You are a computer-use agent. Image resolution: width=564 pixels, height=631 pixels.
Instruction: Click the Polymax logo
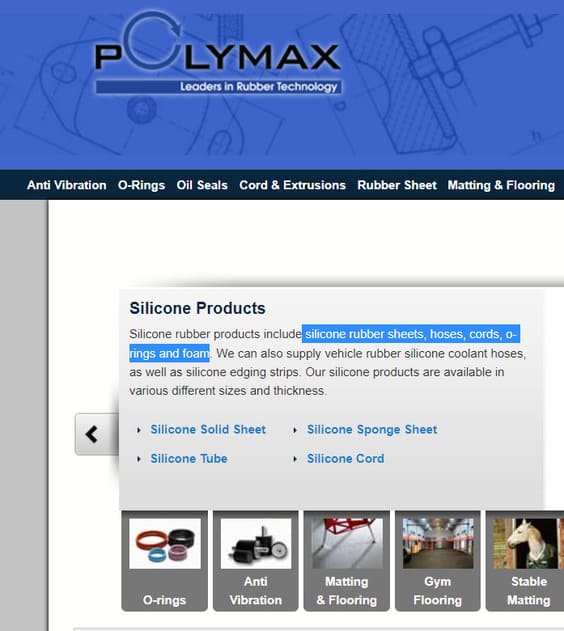coord(218,54)
